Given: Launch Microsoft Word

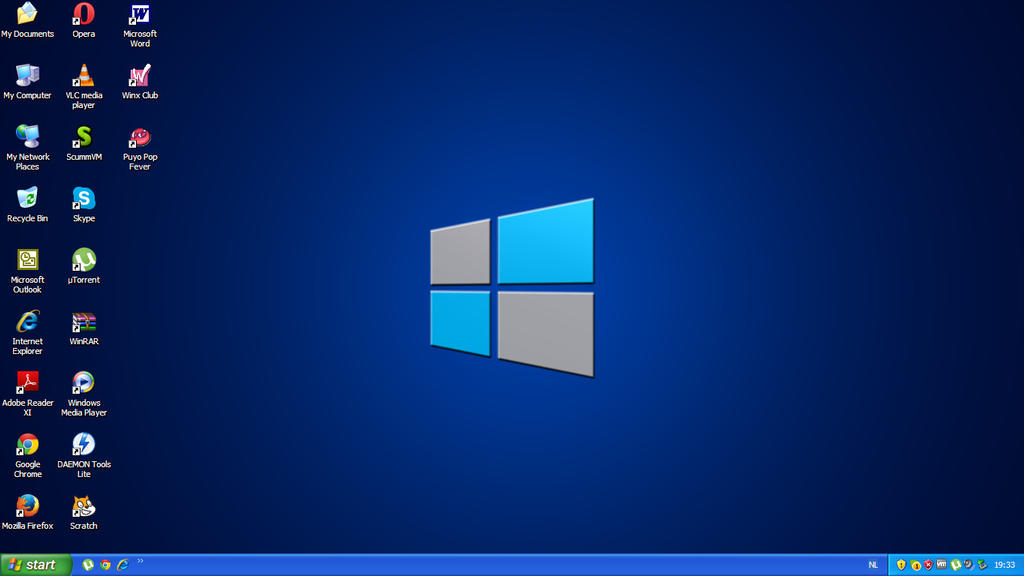Looking at the screenshot, I should pyautogui.click(x=139, y=15).
